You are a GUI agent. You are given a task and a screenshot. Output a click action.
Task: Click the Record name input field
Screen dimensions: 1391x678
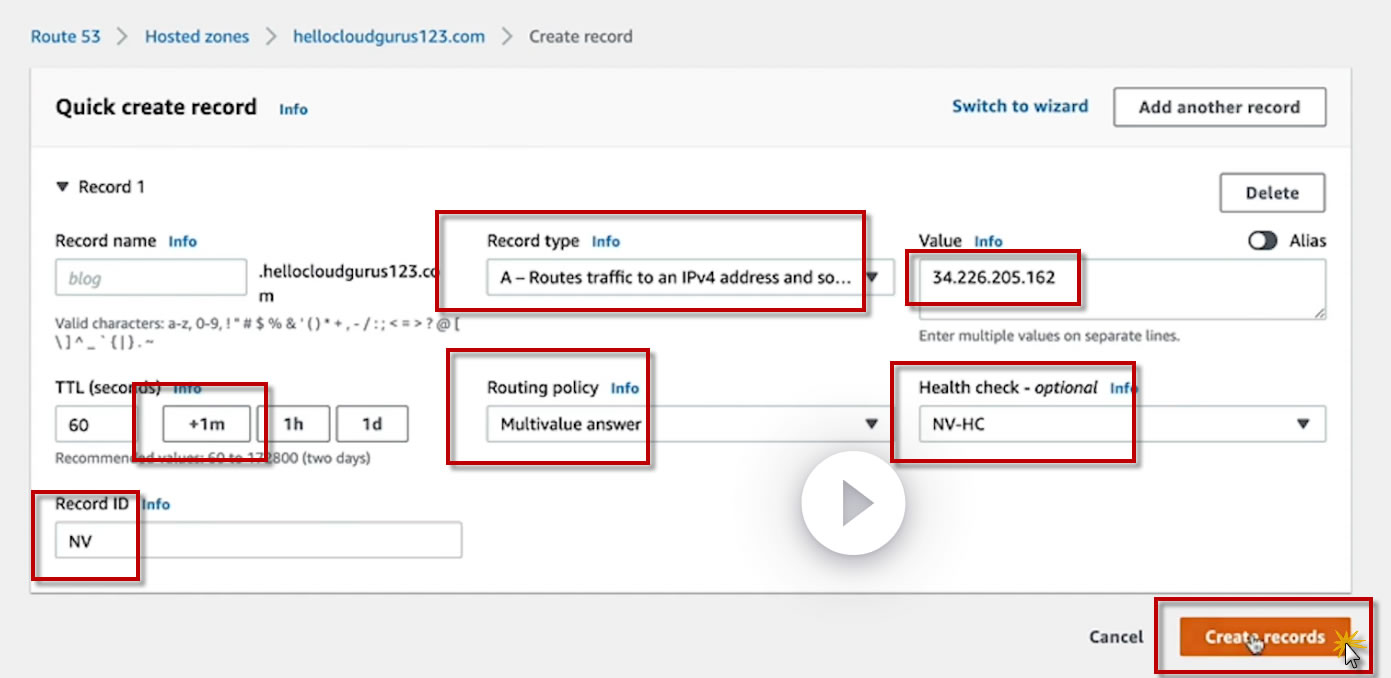pyautogui.click(x=150, y=278)
